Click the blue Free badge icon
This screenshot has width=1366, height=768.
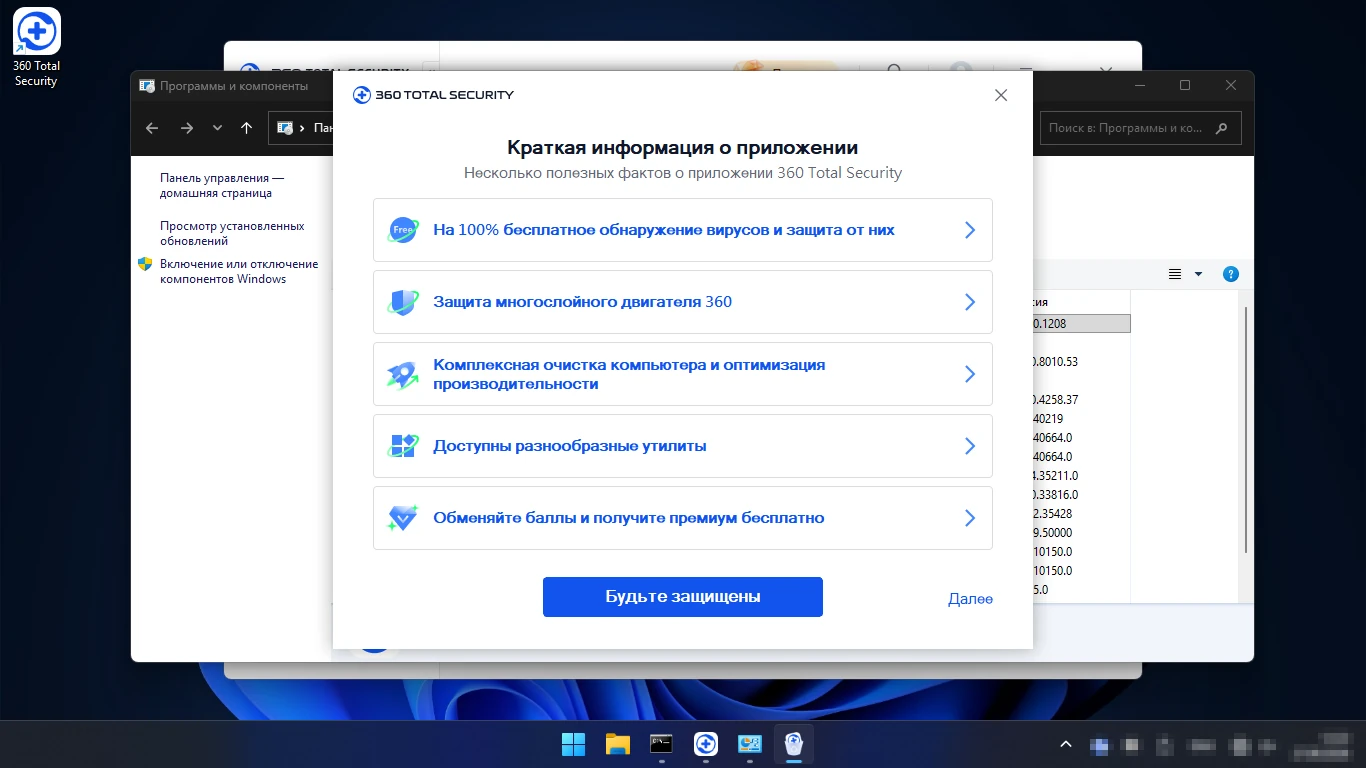pyautogui.click(x=403, y=230)
